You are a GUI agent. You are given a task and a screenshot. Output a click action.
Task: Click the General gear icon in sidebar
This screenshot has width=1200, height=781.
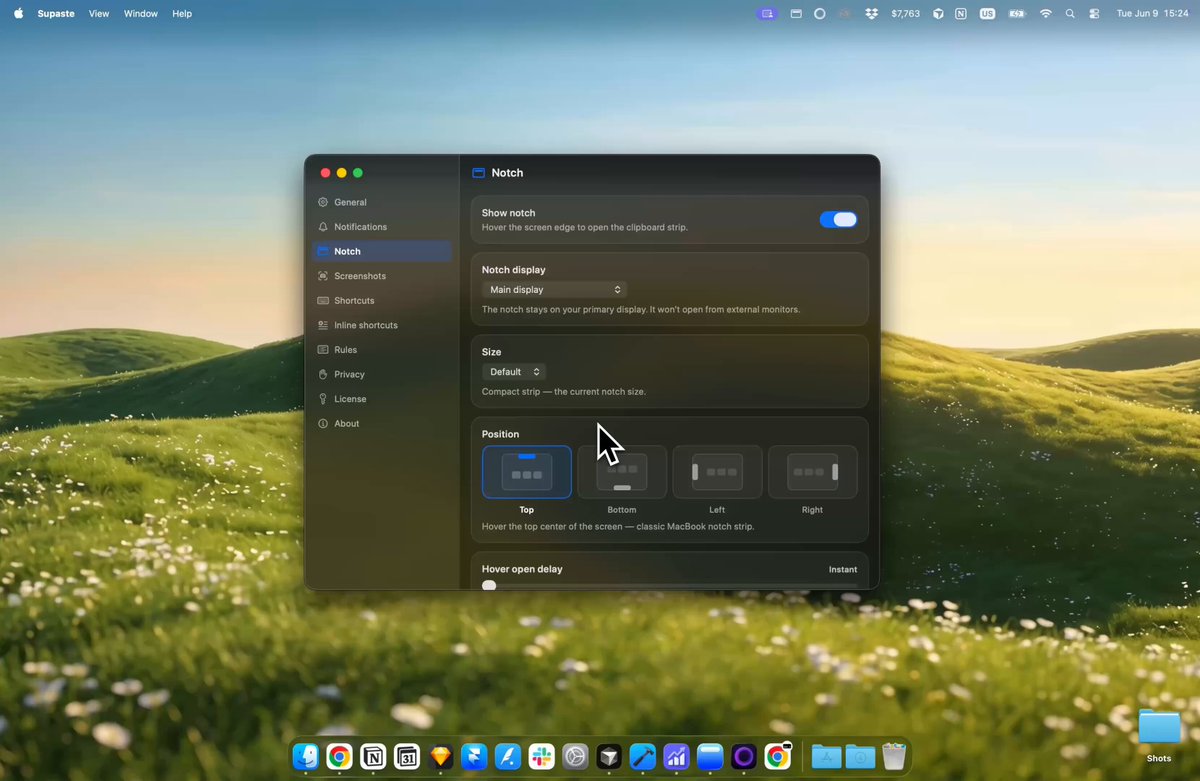click(x=323, y=202)
